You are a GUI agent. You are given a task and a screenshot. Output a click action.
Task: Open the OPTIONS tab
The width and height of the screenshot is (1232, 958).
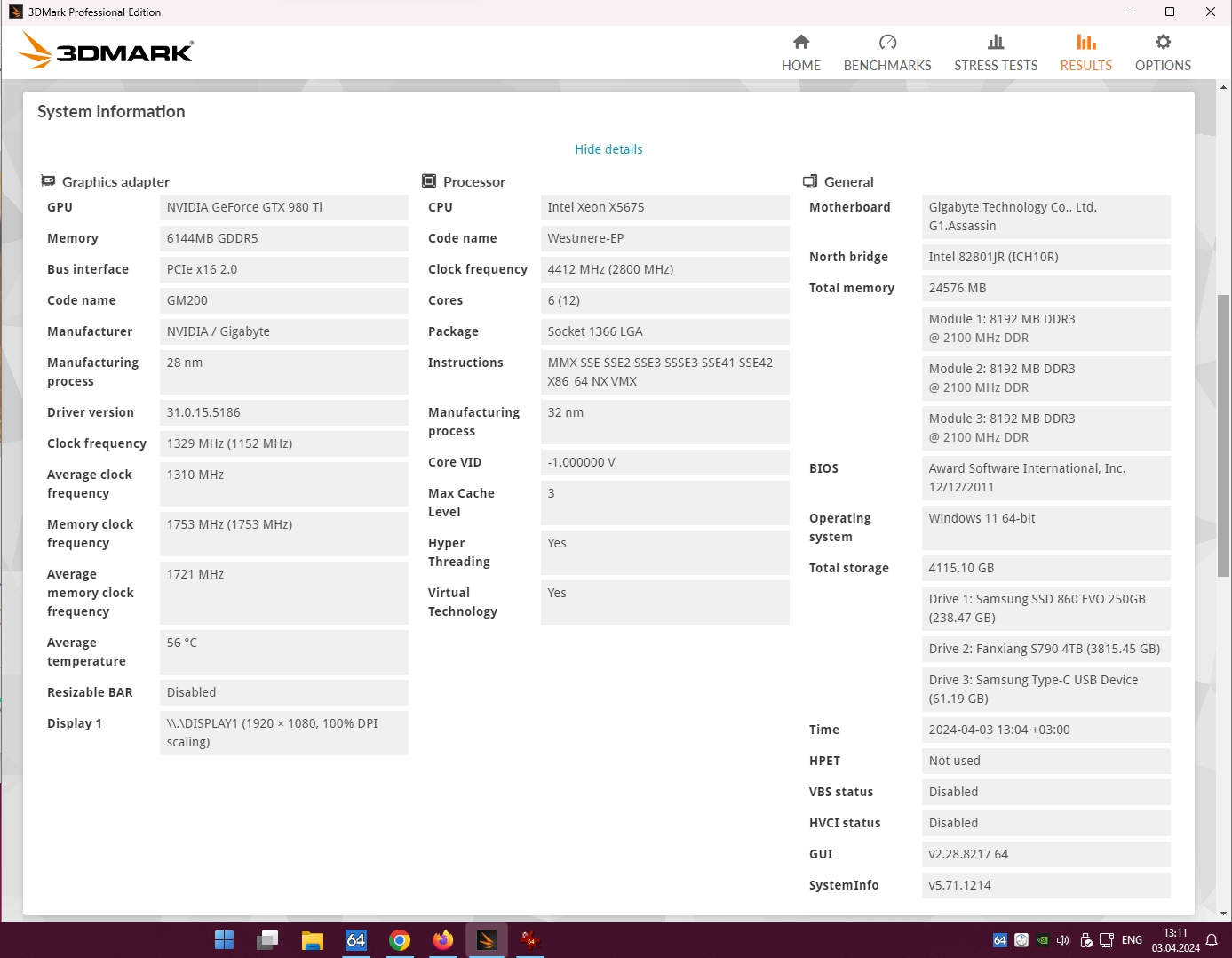click(x=1163, y=53)
